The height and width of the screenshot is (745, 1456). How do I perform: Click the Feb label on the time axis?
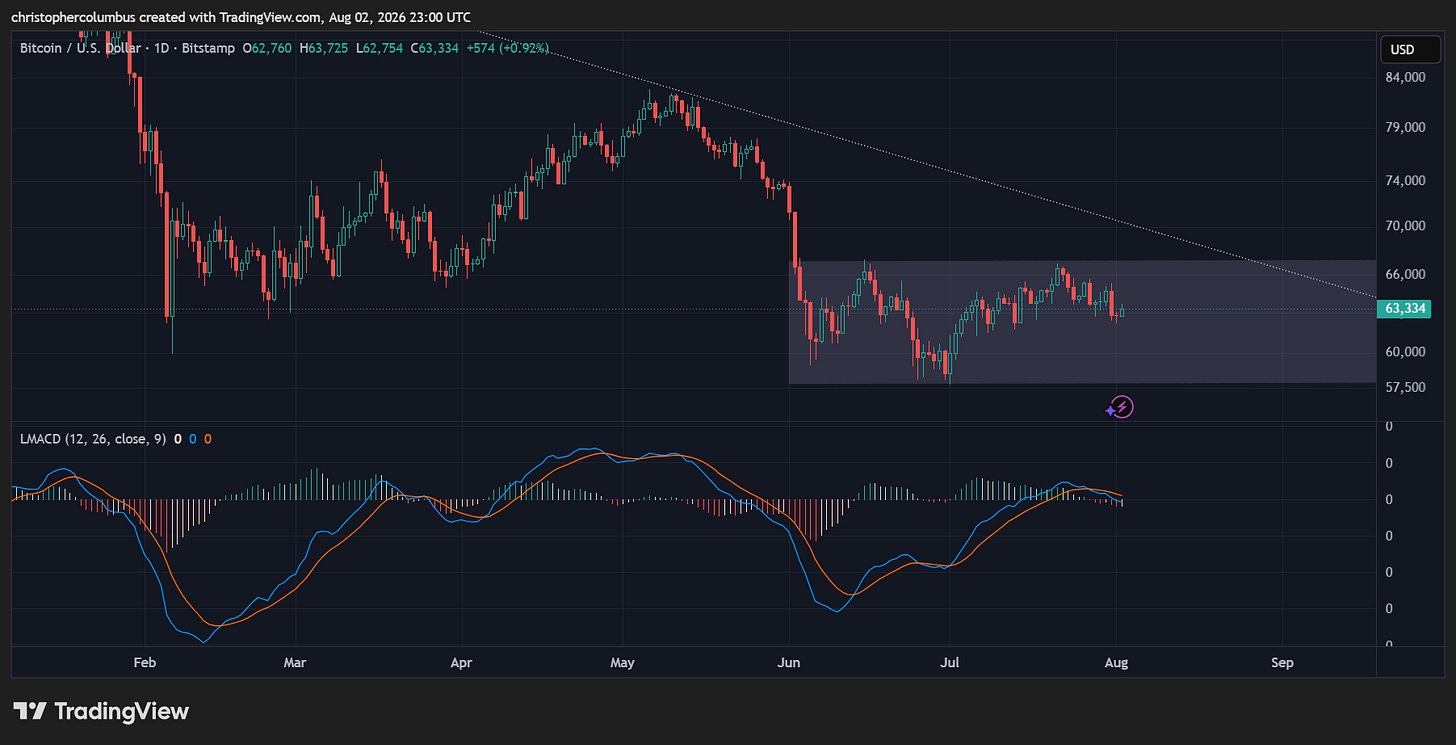(145, 662)
